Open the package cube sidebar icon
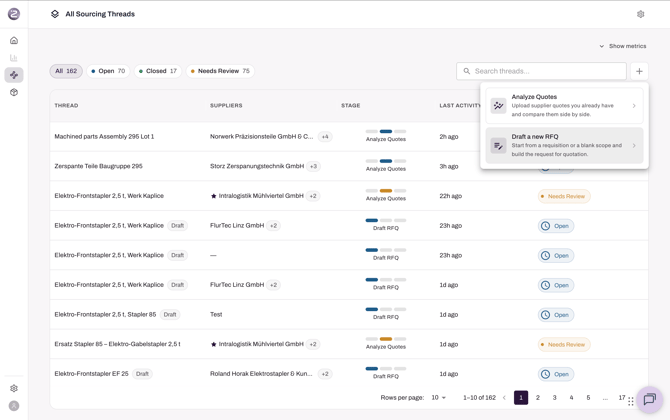The height and width of the screenshot is (420, 670). (x=14, y=92)
